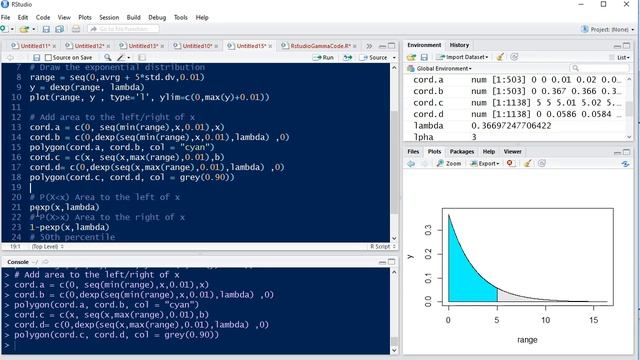Maximize the Console pane
This screenshot has height=360, width=640.
pos(391,262)
